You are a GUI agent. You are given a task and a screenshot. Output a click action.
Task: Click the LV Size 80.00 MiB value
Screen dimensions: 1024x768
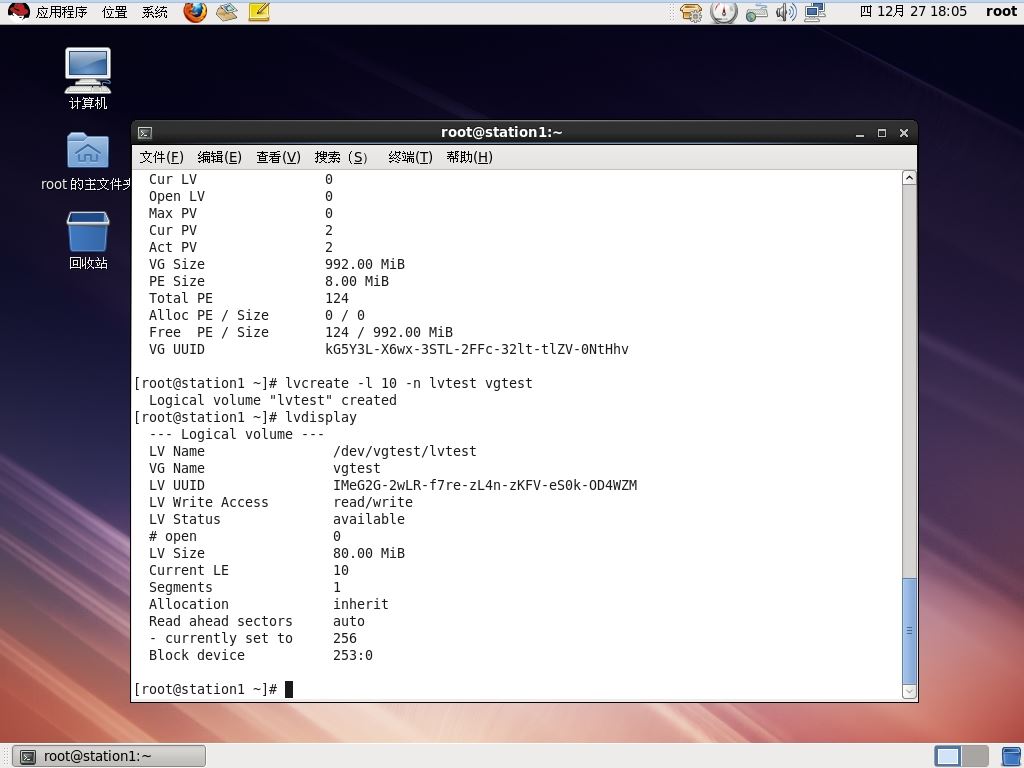(369, 553)
